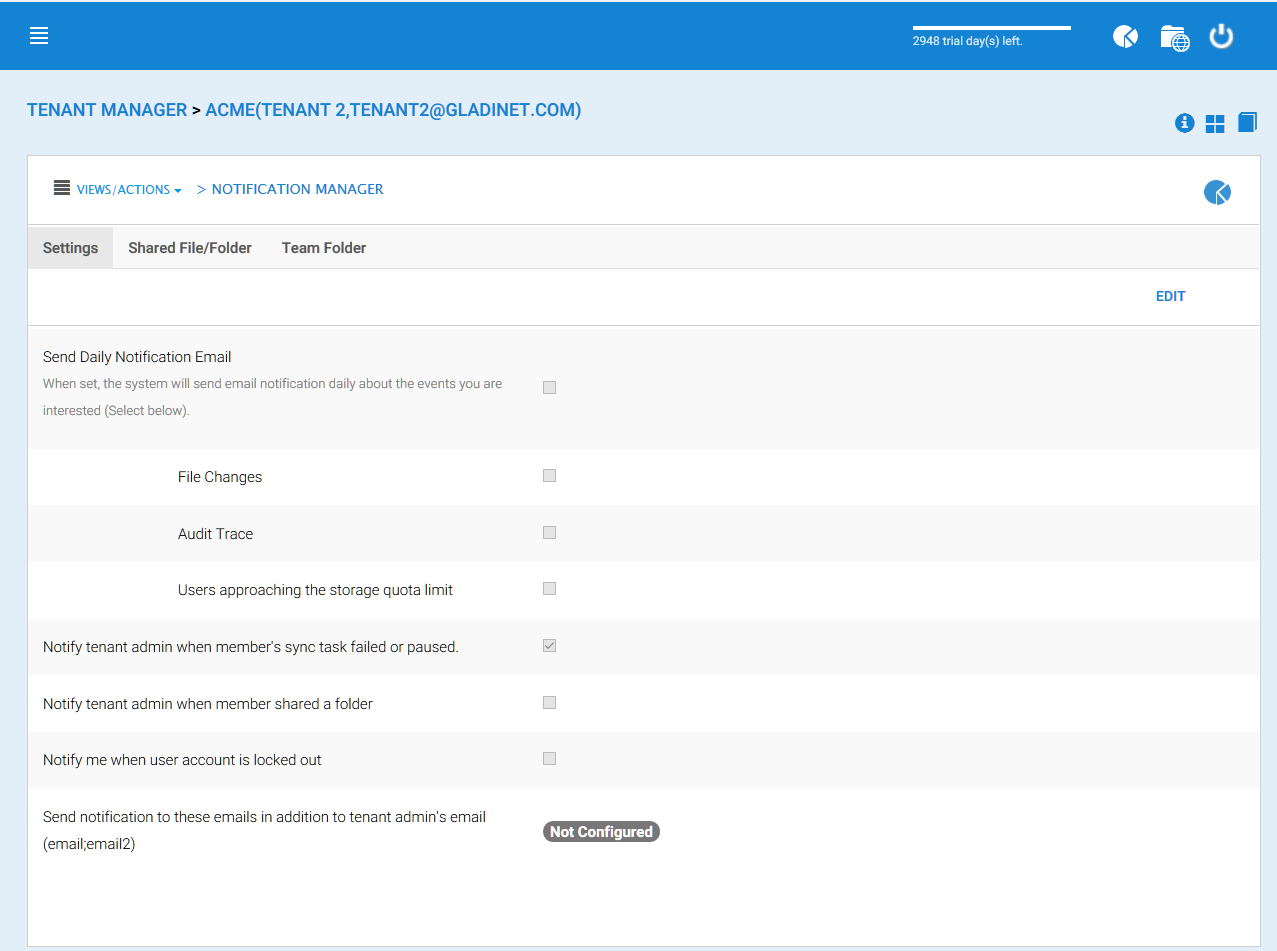The height and width of the screenshot is (951, 1277).
Task: Click the book documentation icon
Action: coord(1247,122)
